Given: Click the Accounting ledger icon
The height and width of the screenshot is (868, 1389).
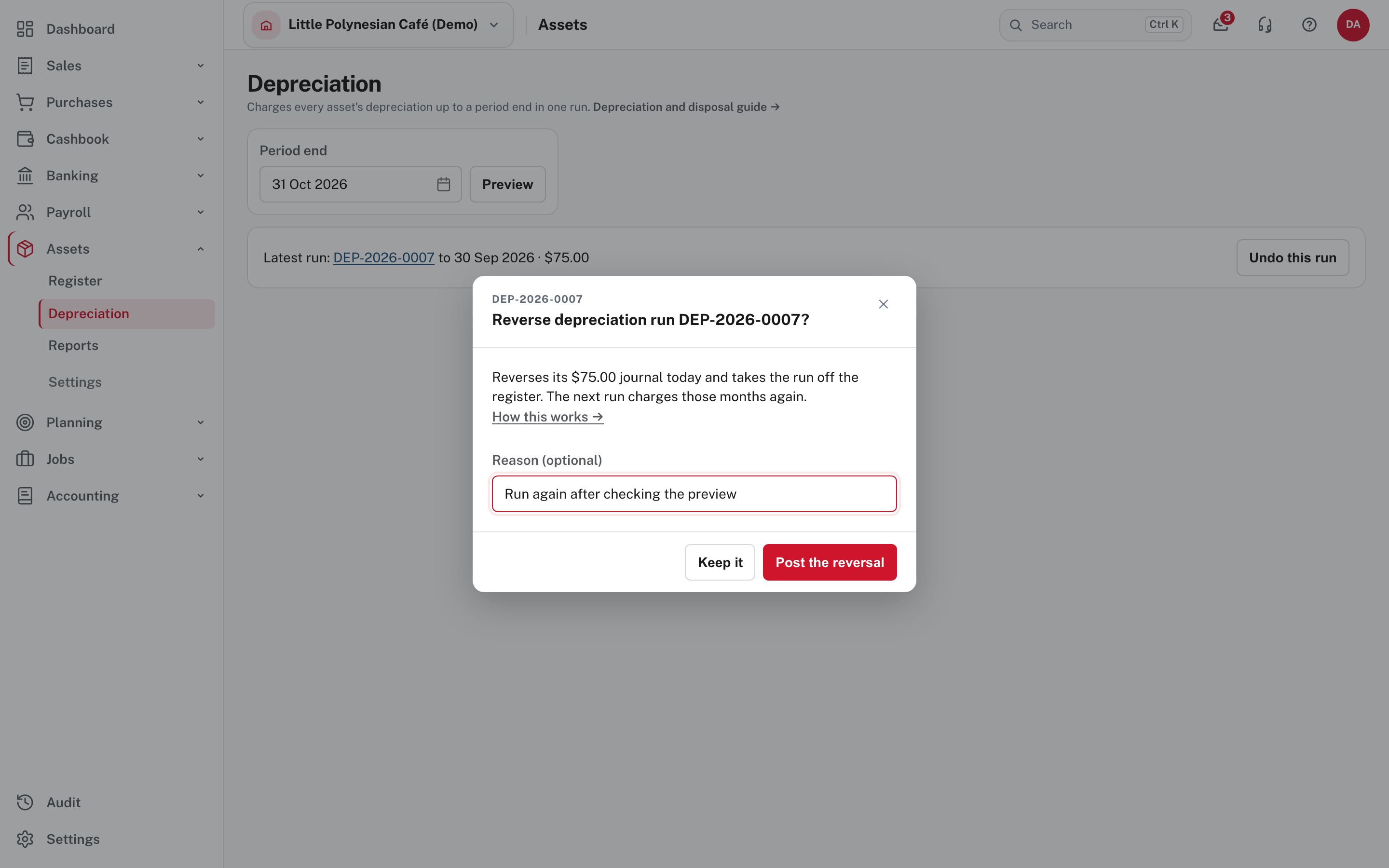Looking at the screenshot, I should (25, 496).
